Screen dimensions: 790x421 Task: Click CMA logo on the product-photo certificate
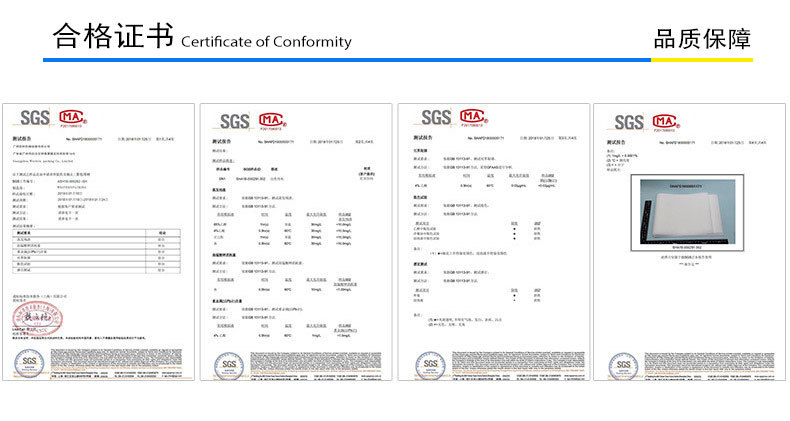coord(666,122)
